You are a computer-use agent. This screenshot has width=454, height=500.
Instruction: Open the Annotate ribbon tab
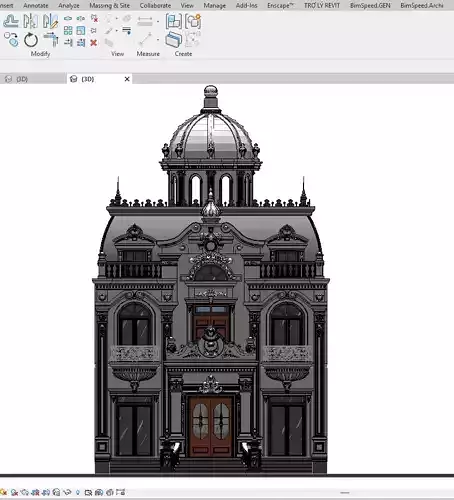(x=36, y=6)
